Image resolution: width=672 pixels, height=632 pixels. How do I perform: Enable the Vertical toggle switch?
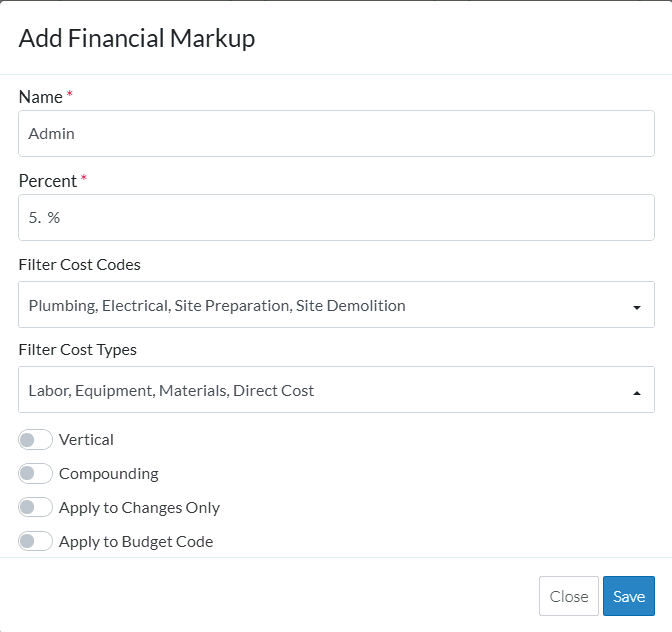click(x=35, y=440)
